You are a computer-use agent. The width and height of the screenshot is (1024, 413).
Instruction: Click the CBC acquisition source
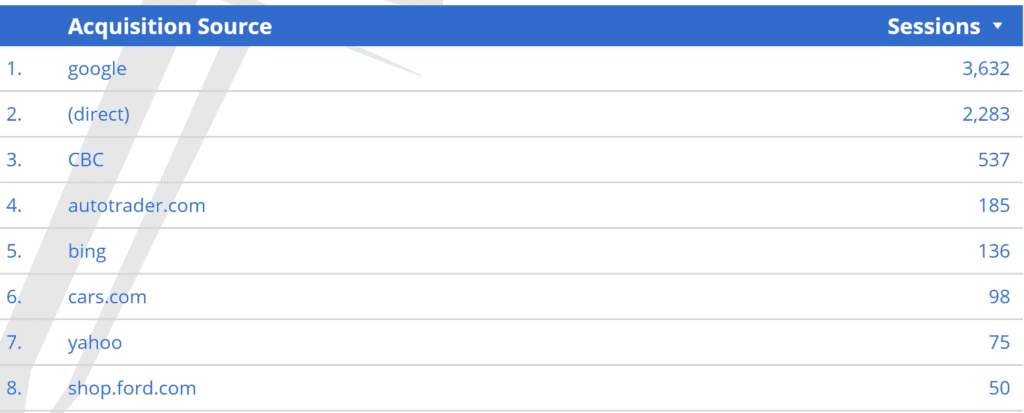[x=85, y=160]
